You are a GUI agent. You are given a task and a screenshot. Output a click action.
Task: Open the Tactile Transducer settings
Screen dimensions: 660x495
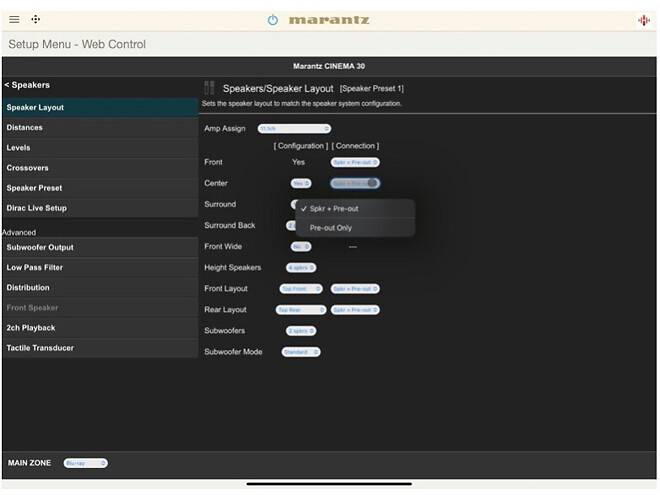(x=40, y=348)
